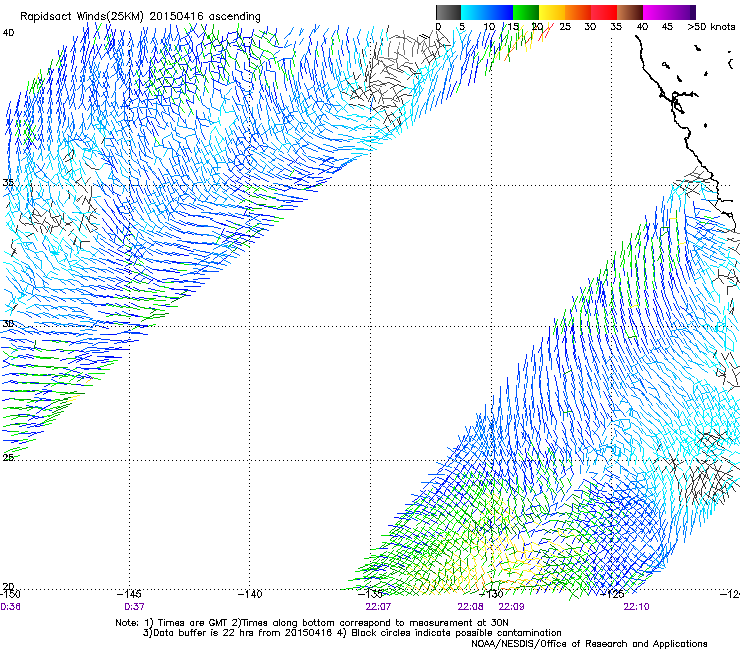740x650 pixels.
Task: Click the legend tick label '10'
Action: 489,26
